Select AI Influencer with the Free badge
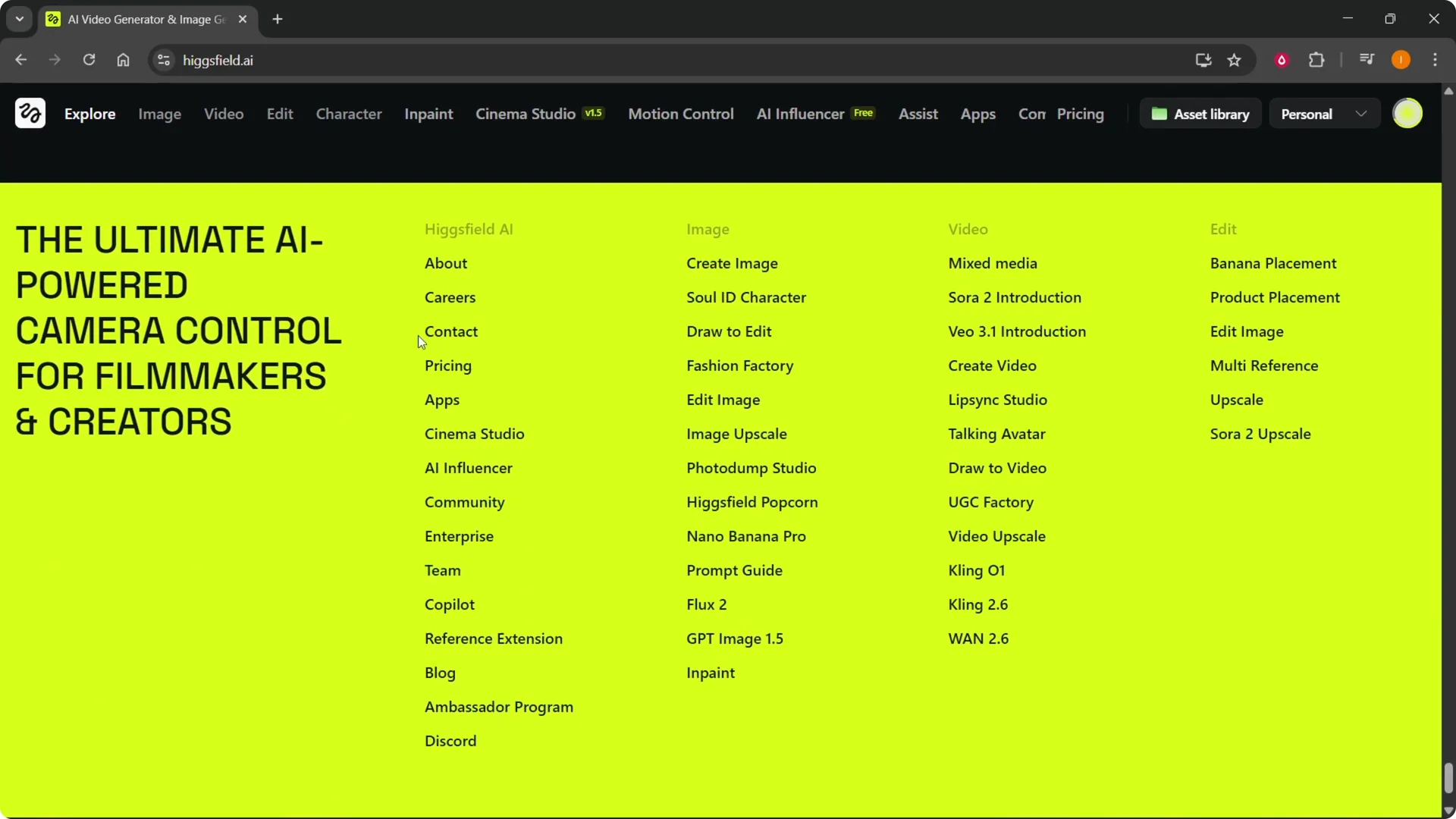1456x819 pixels. pos(814,114)
